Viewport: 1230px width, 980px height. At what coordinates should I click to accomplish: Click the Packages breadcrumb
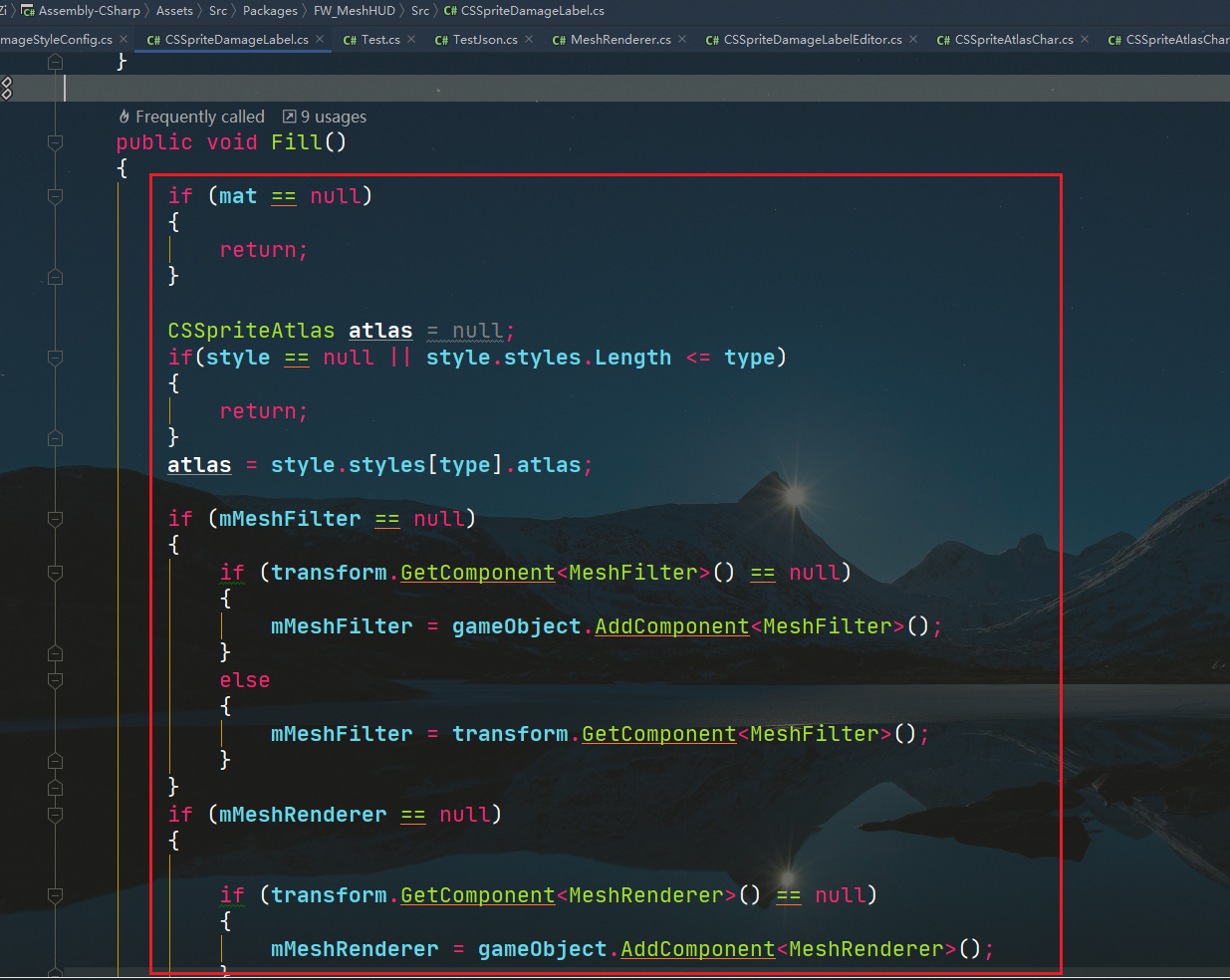click(270, 11)
